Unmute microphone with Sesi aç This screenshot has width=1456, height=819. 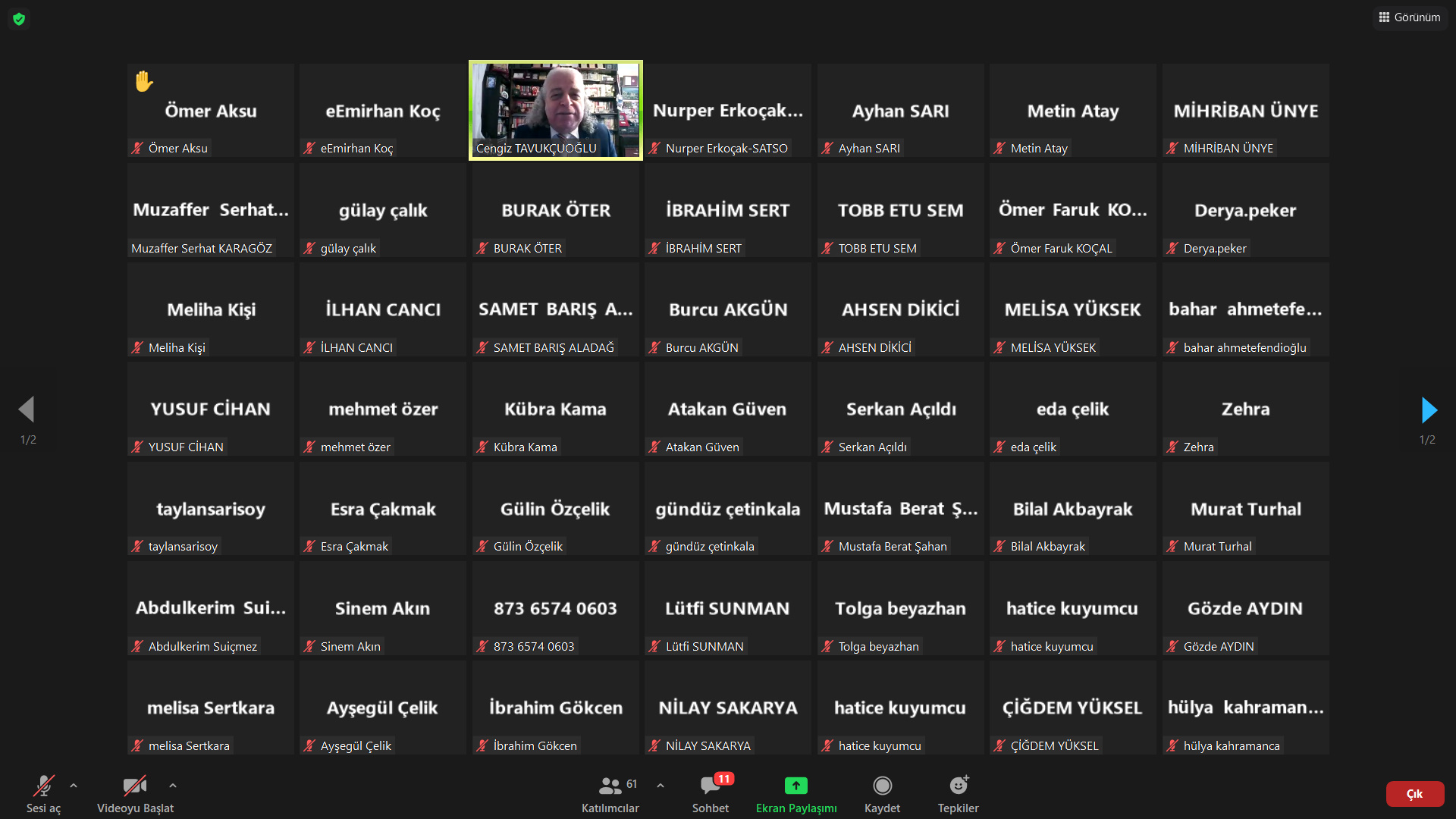(x=43, y=793)
